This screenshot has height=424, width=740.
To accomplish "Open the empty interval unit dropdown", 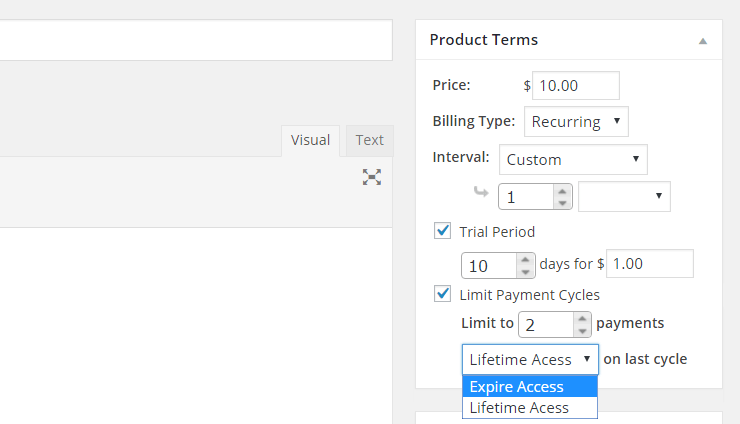I will (x=624, y=196).
